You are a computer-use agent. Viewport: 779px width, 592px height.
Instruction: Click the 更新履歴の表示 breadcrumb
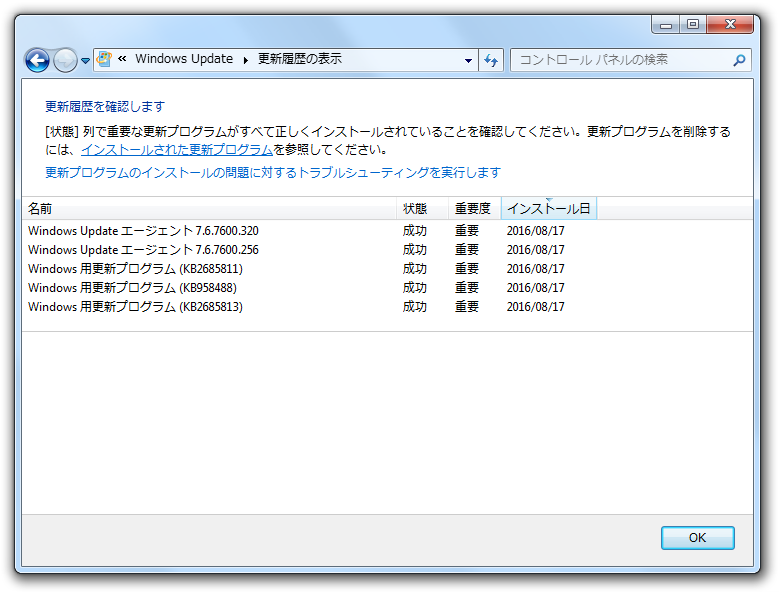click(x=300, y=59)
